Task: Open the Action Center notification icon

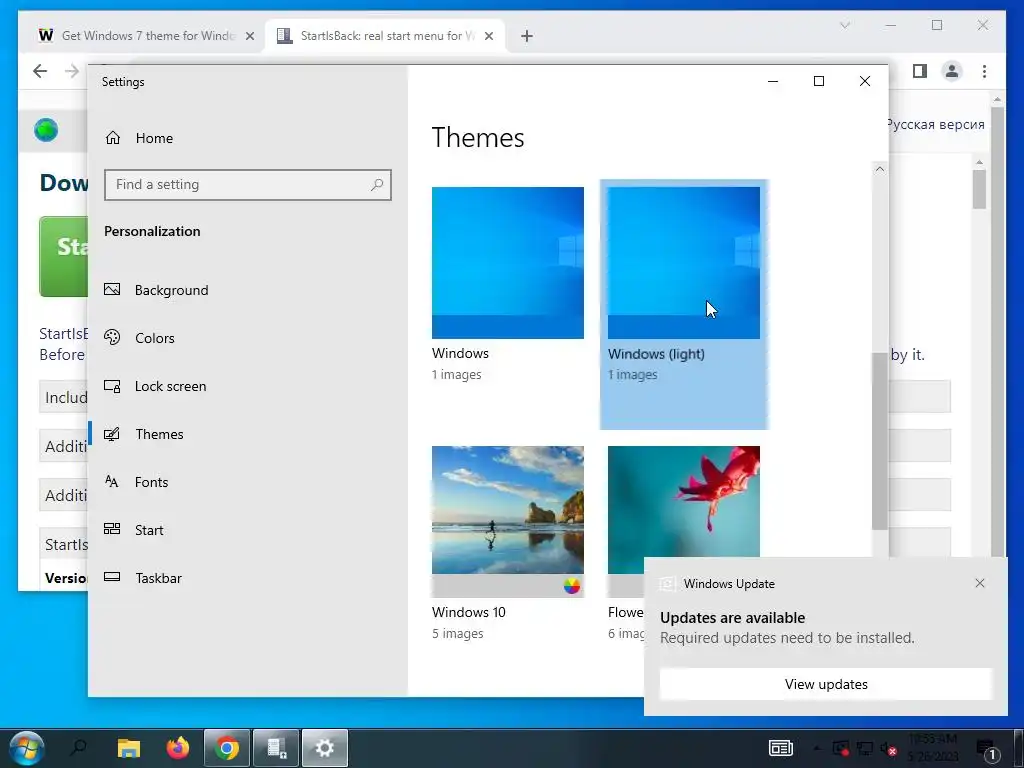Action: coord(989,750)
